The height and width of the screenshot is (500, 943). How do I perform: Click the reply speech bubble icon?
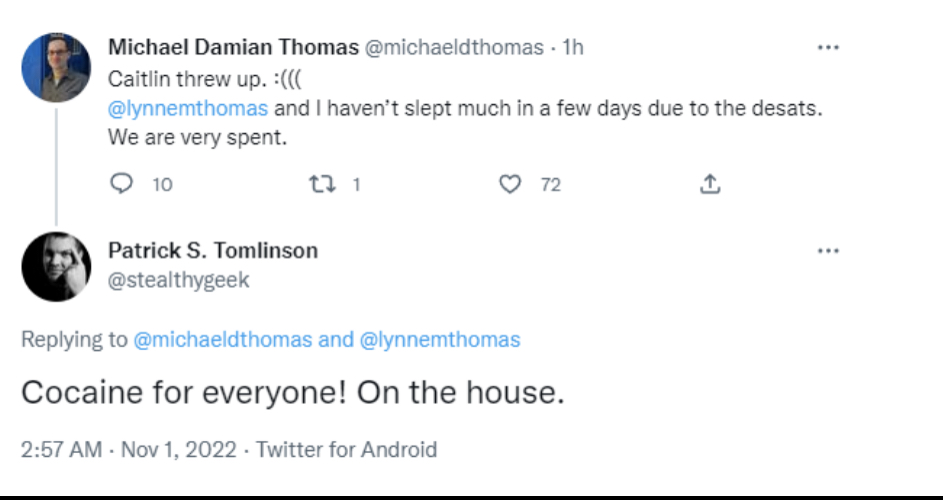tap(121, 184)
